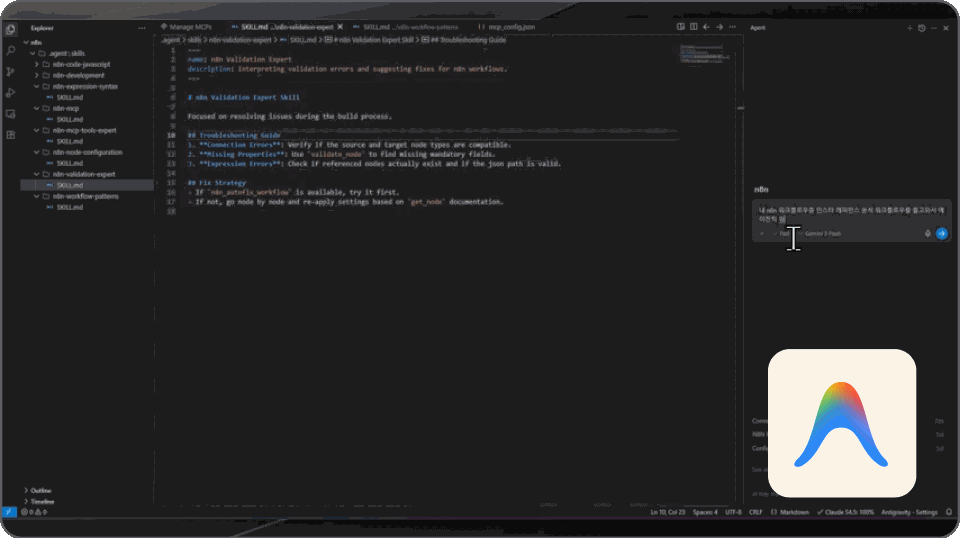
Task: Click the Markdown language mode entry
Action: point(790,512)
